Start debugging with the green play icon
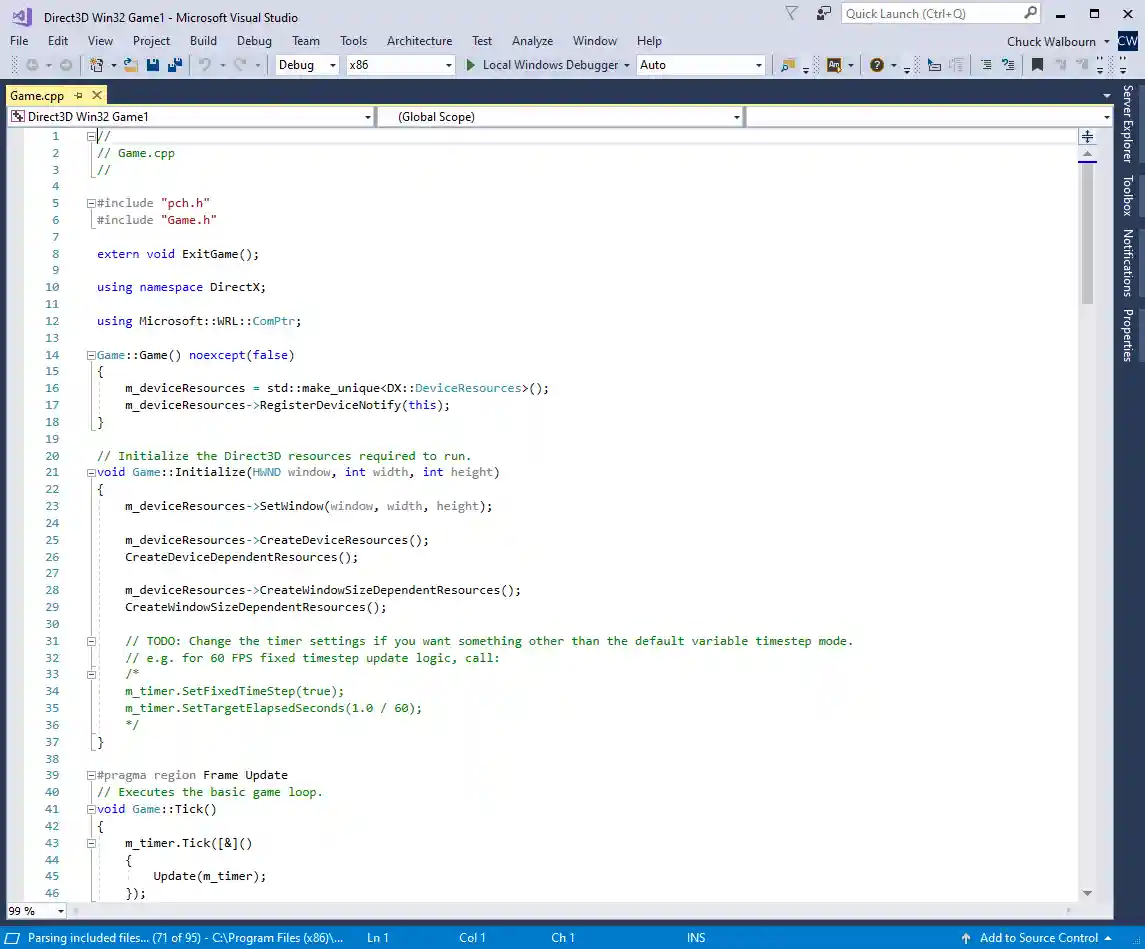 pyautogui.click(x=470, y=64)
